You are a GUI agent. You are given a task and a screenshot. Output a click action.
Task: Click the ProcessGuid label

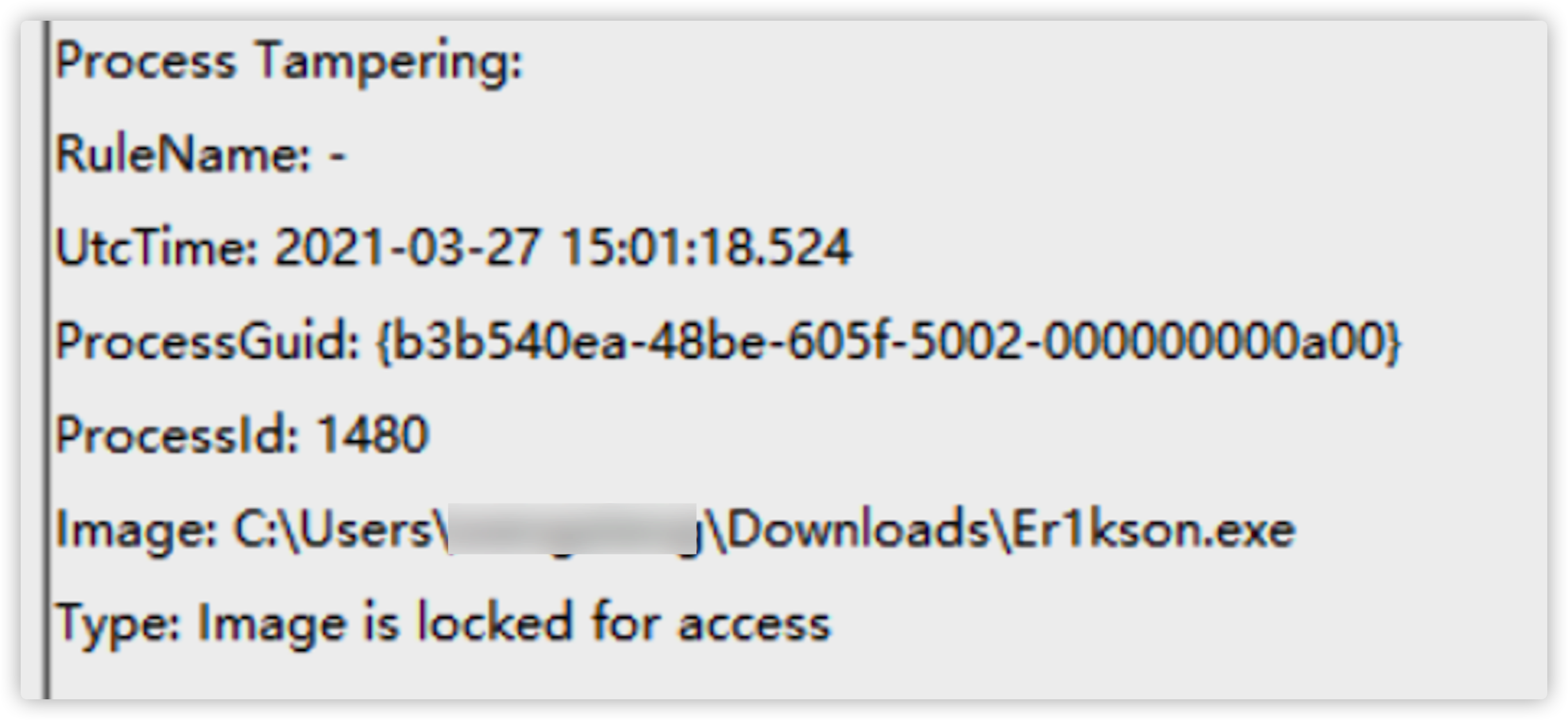point(208,342)
